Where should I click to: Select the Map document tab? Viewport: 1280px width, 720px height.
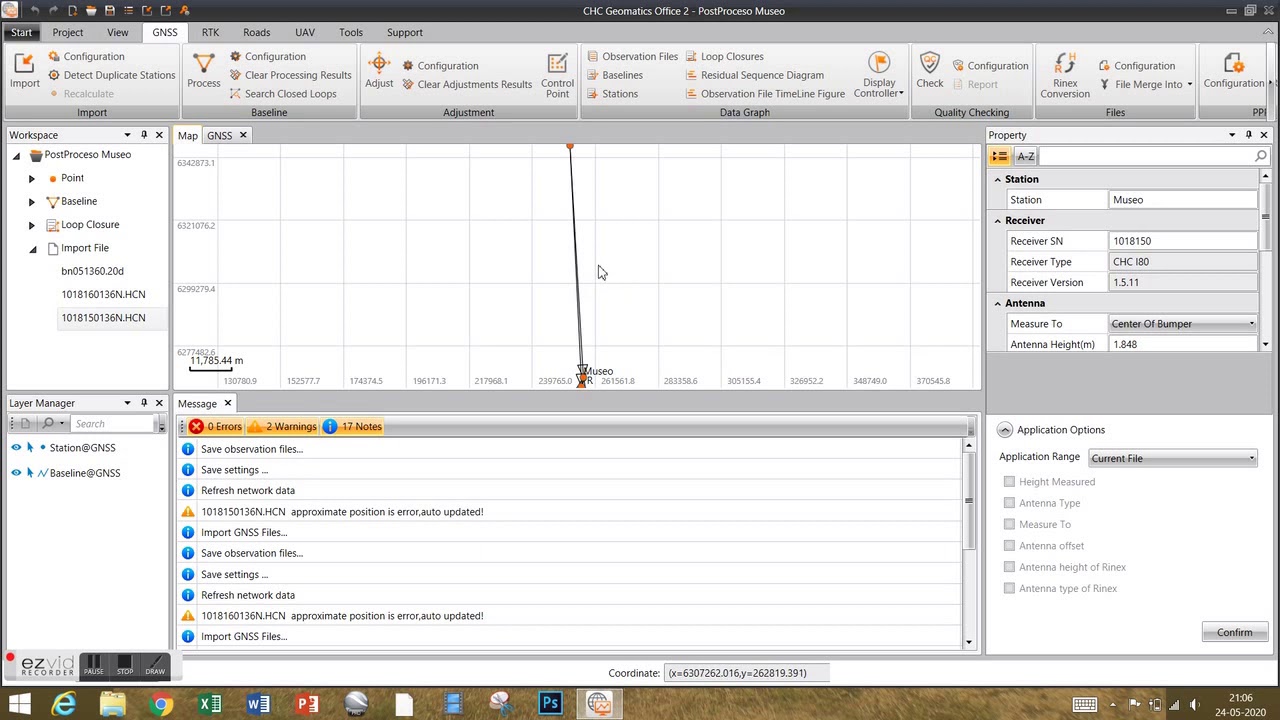pos(187,136)
